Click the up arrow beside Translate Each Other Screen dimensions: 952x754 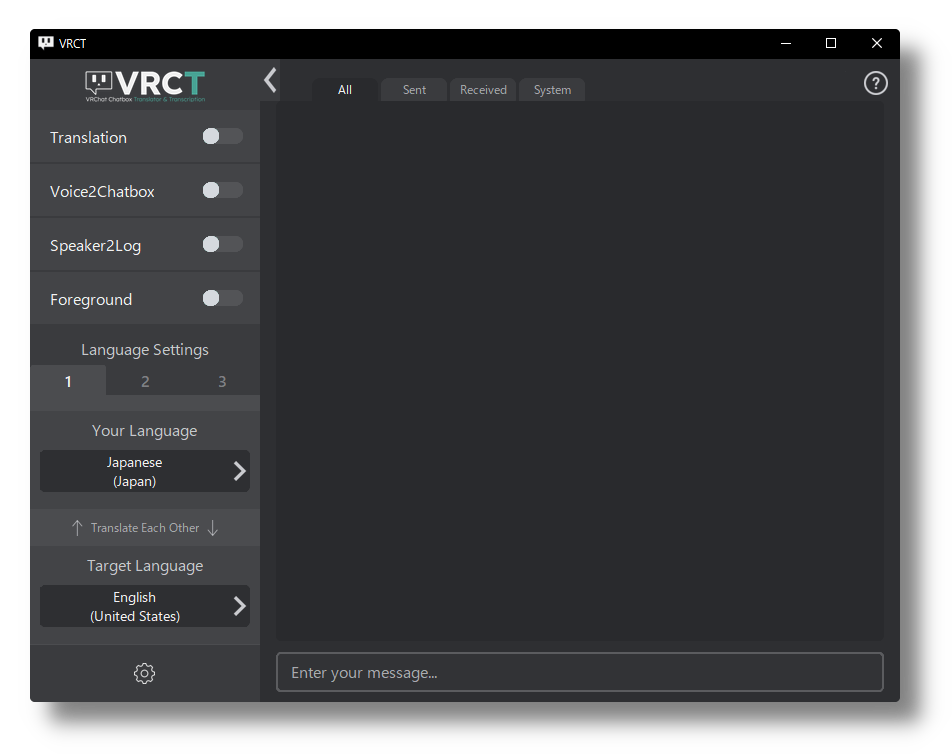(x=77, y=528)
